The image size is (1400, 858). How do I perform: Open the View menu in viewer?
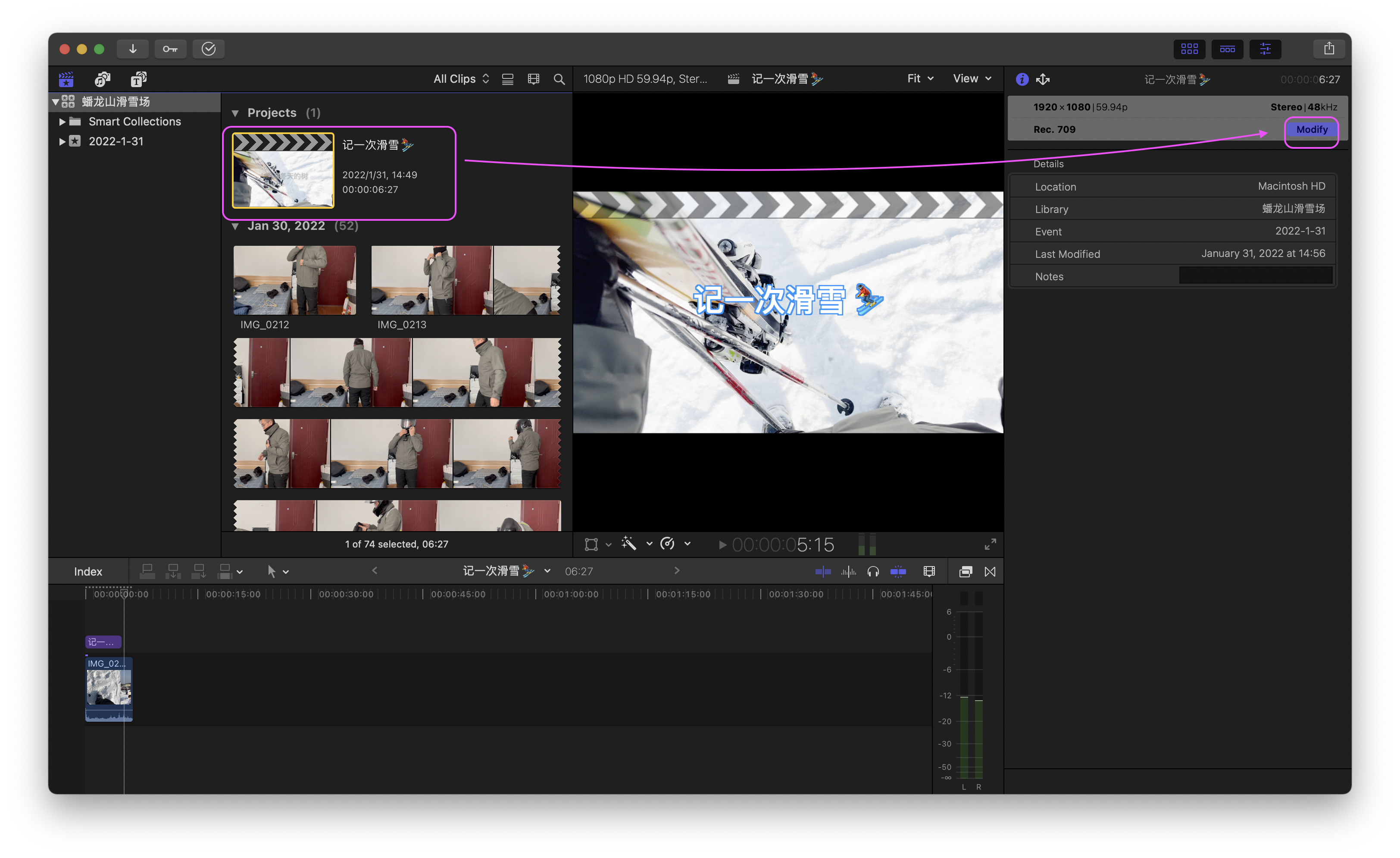[972, 78]
